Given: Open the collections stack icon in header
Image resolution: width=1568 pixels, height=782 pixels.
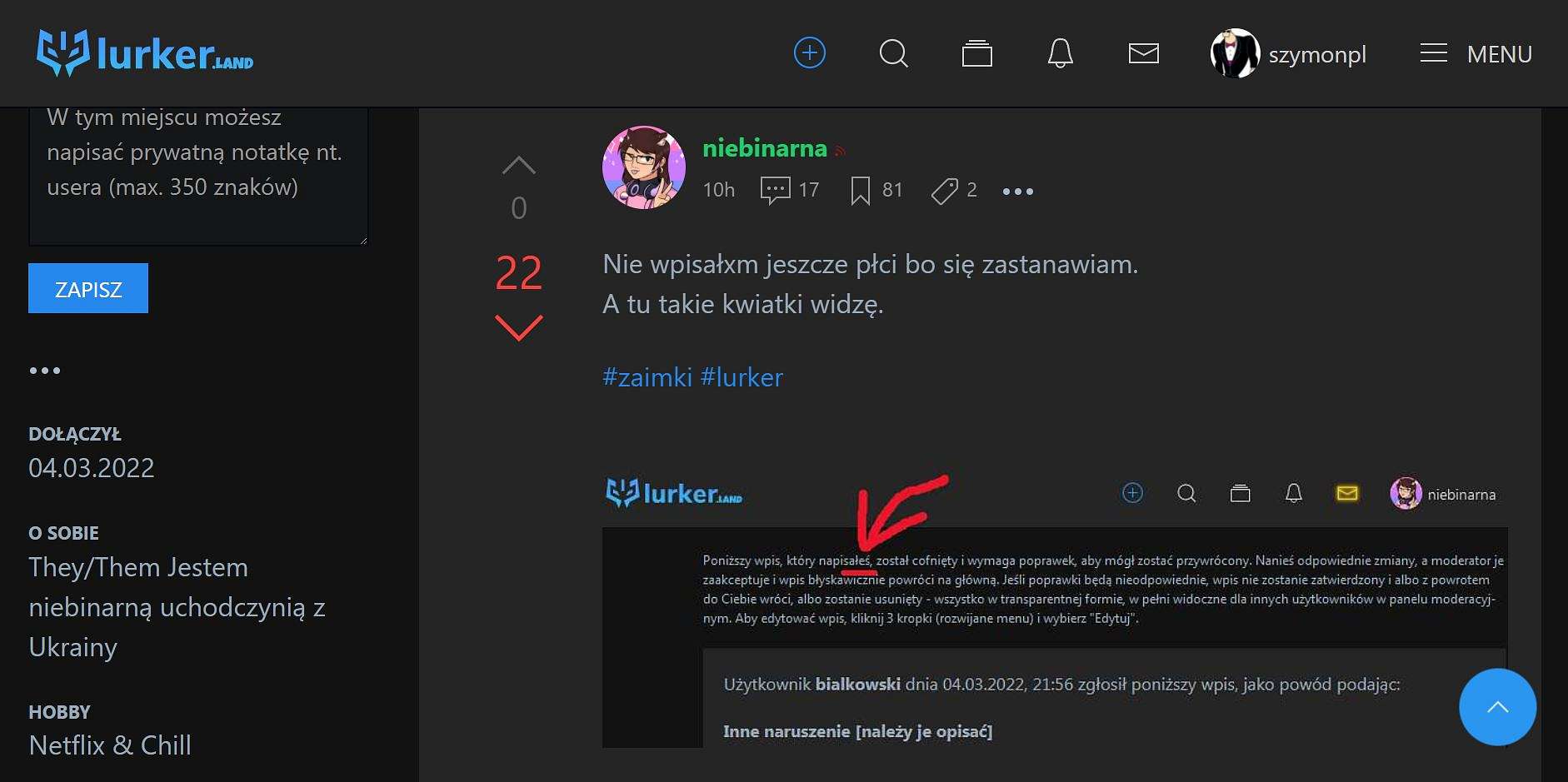Looking at the screenshot, I should coord(976,54).
